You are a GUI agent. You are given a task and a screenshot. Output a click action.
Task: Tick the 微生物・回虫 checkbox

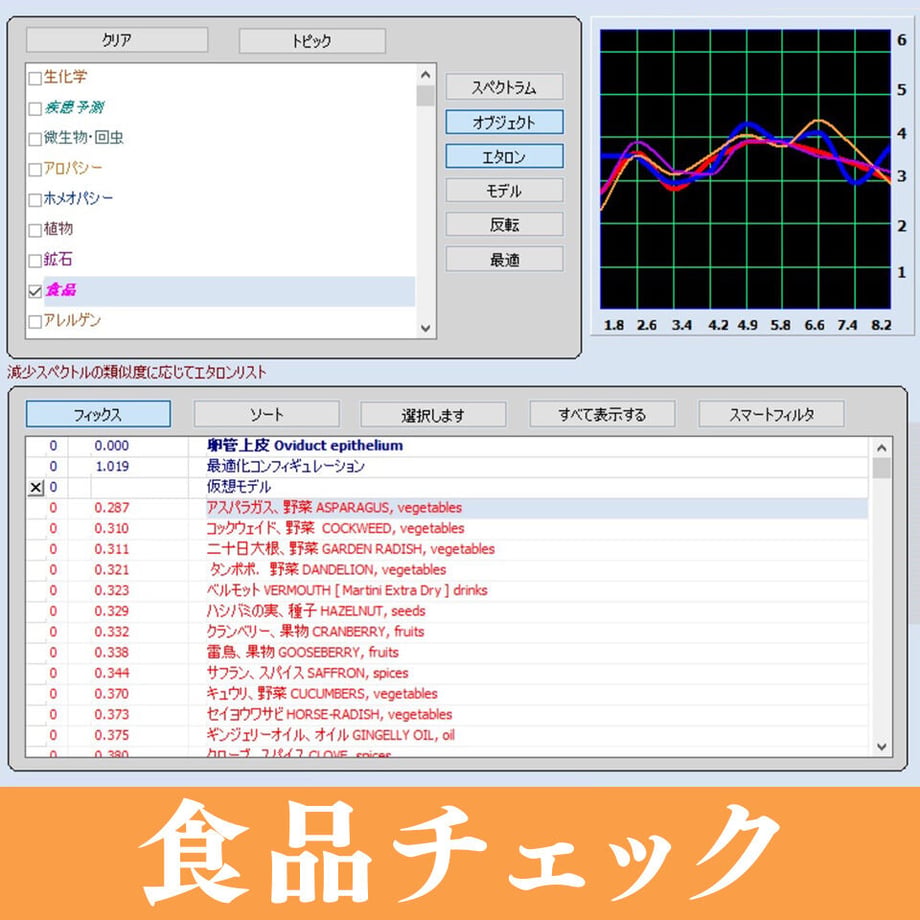(35, 139)
